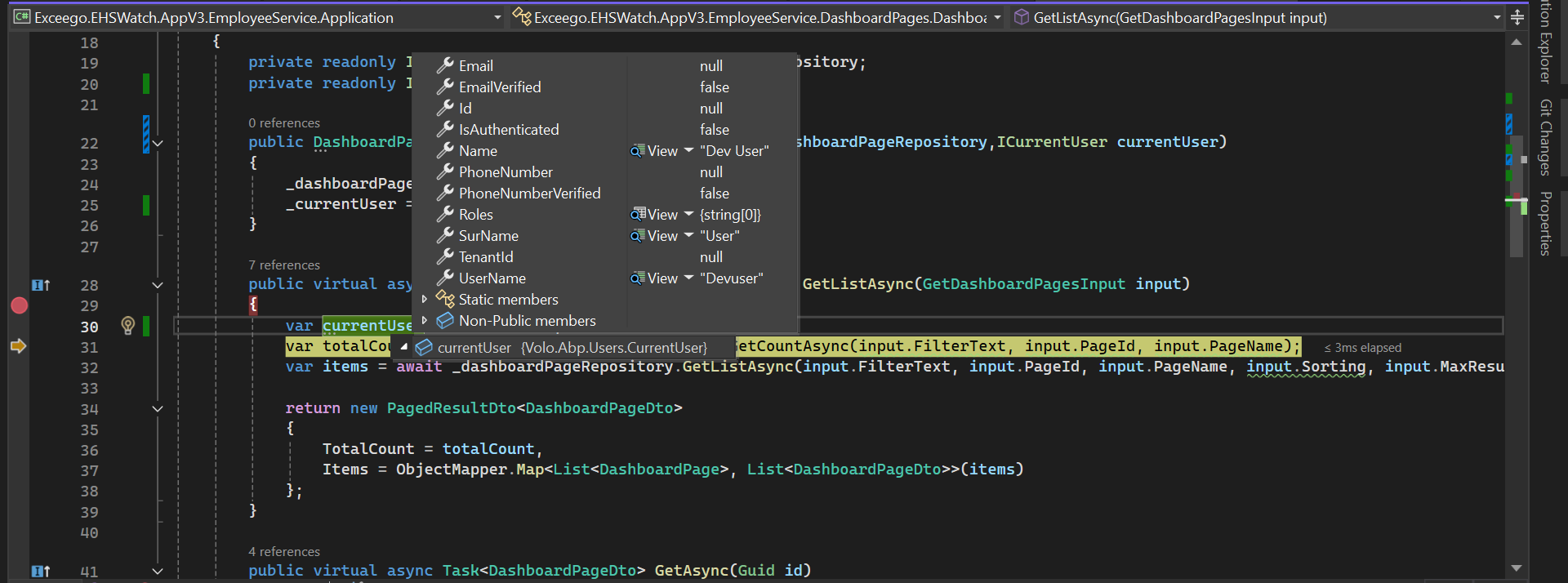
Task: Open the project dropdown in the navigation bar
Action: click(497, 17)
